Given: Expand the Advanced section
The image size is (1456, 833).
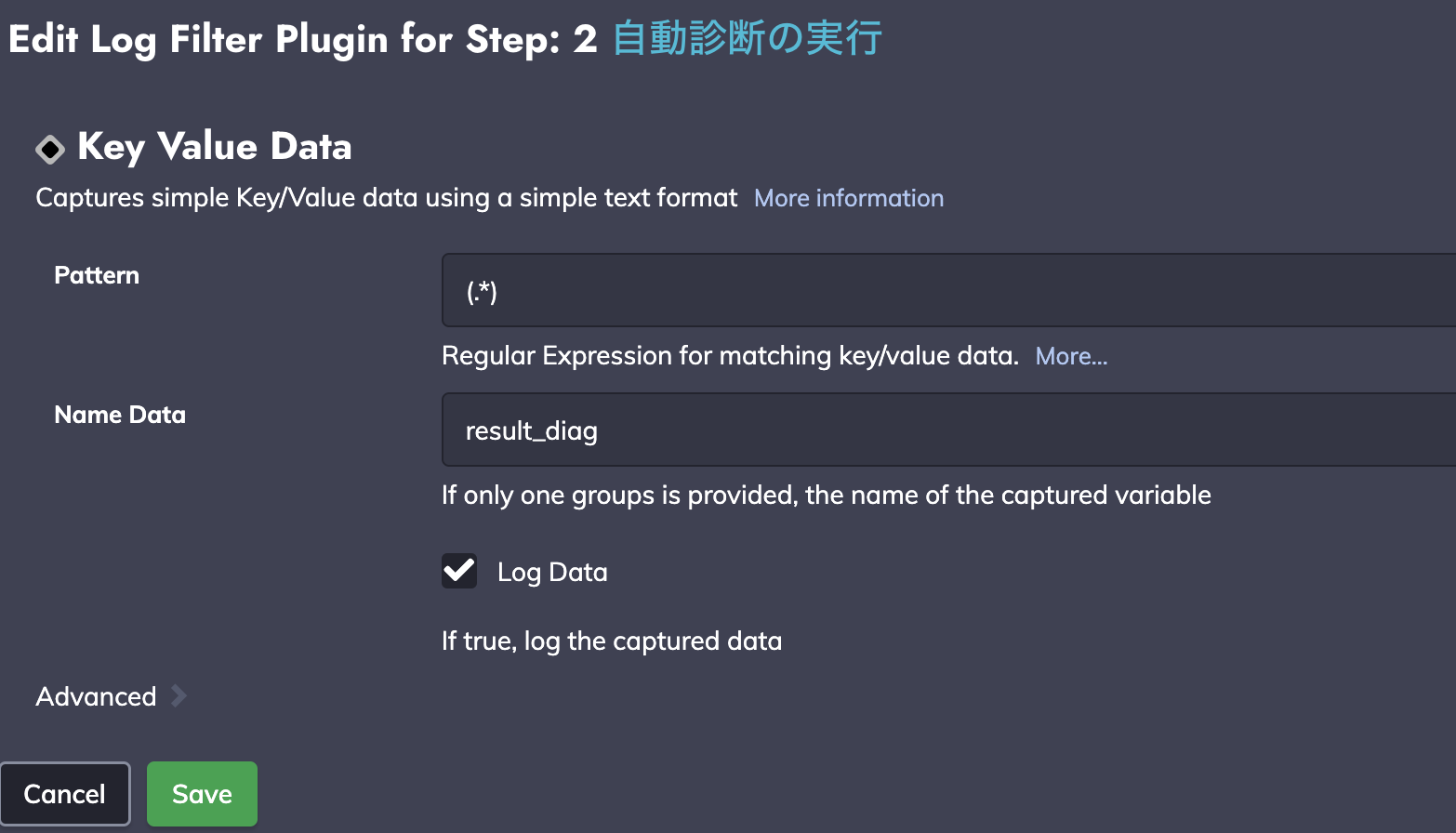Looking at the screenshot, I should pyautogui.click(x=96, y=696).
